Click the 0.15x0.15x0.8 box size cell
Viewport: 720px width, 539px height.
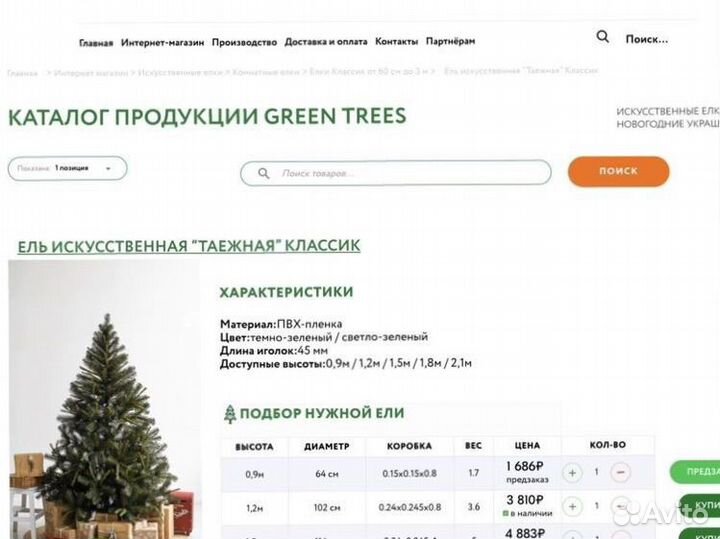point(410,473)
